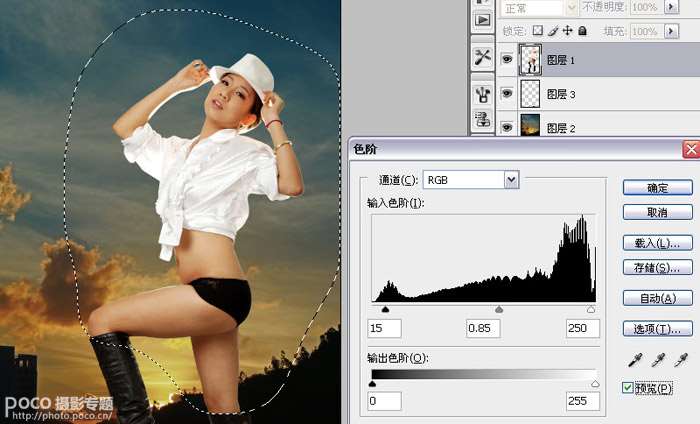Open the 不透明度 opacity slider arrow
The height and width of the screenshot is (424, 700).
click(671, 7)
